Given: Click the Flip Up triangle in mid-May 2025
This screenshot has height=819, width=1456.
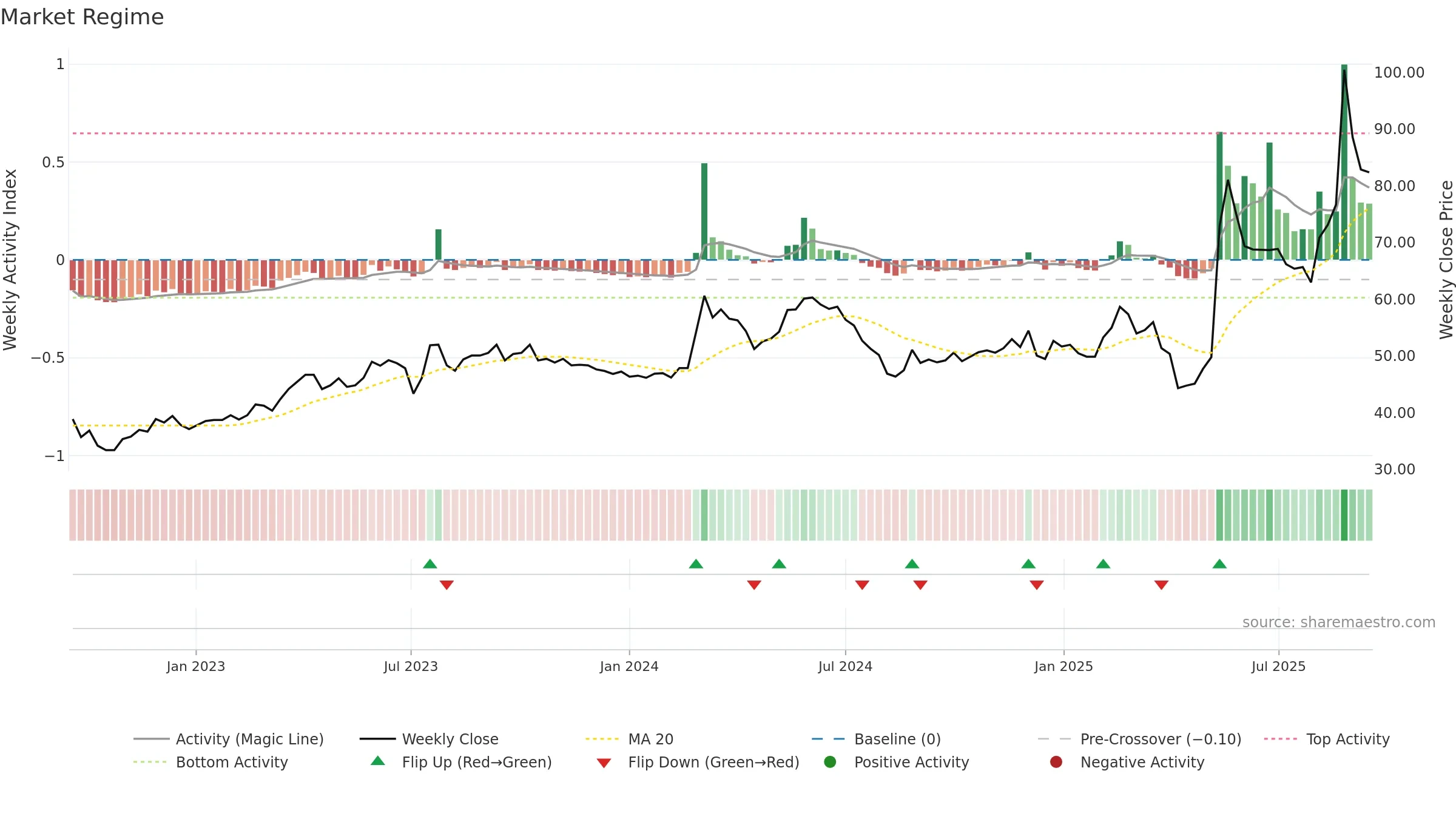Looking at the screenshot, I should [x=1219, y=564].
